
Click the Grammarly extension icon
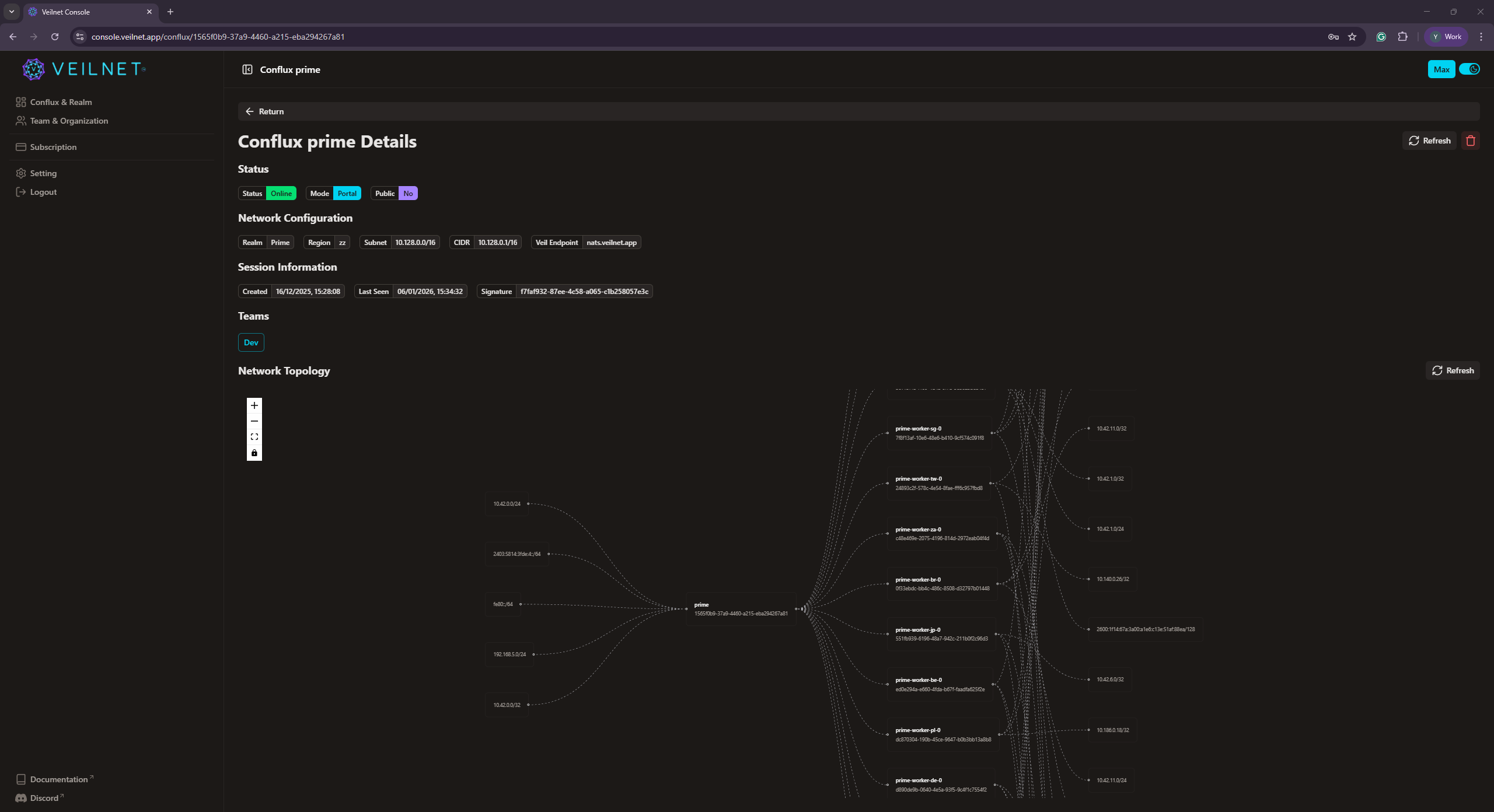click(x=1381, y=36)
